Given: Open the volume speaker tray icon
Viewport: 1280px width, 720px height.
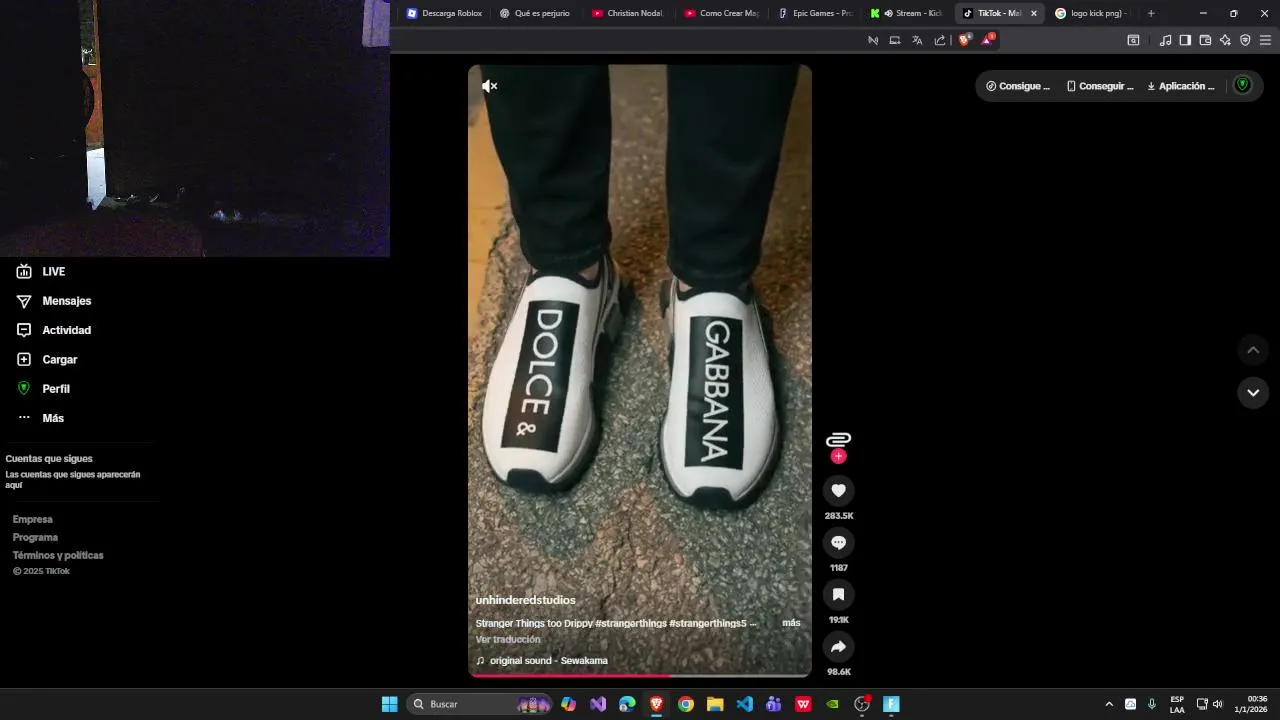Looking at the screenshot, I should pyautogui.click(x=1218, y=704).
